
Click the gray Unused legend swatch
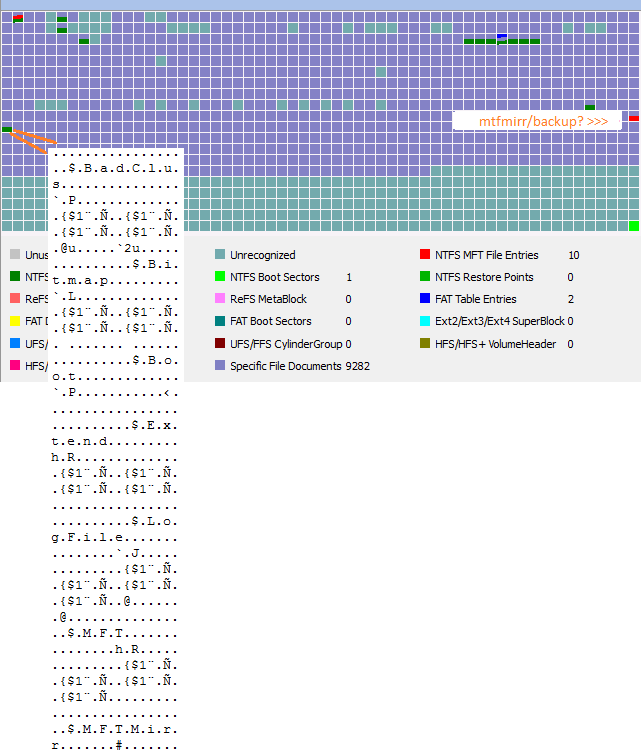[x=15, y=255]
